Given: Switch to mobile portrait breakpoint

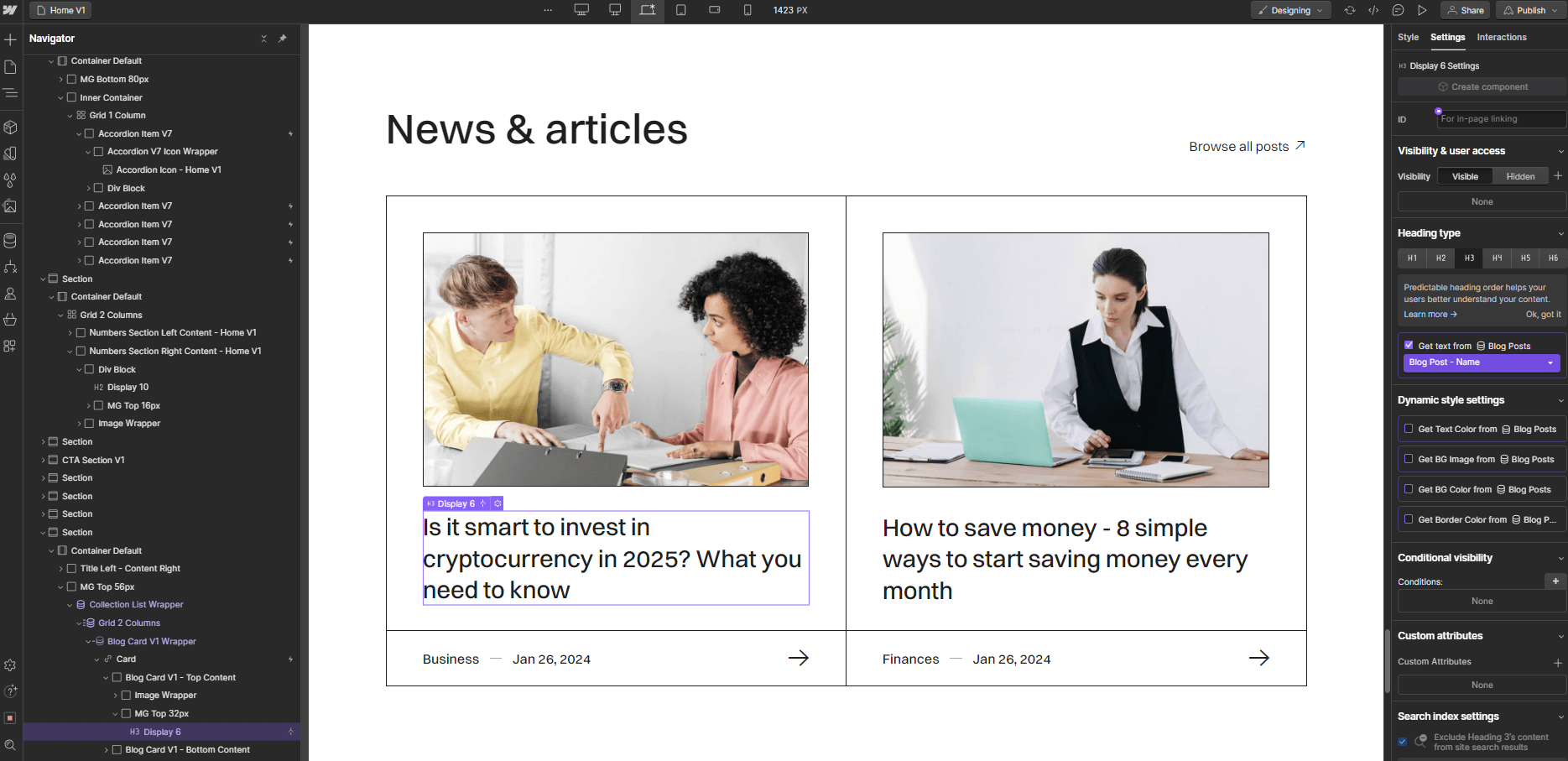Looking at the screenshot, I should [748, 10].
